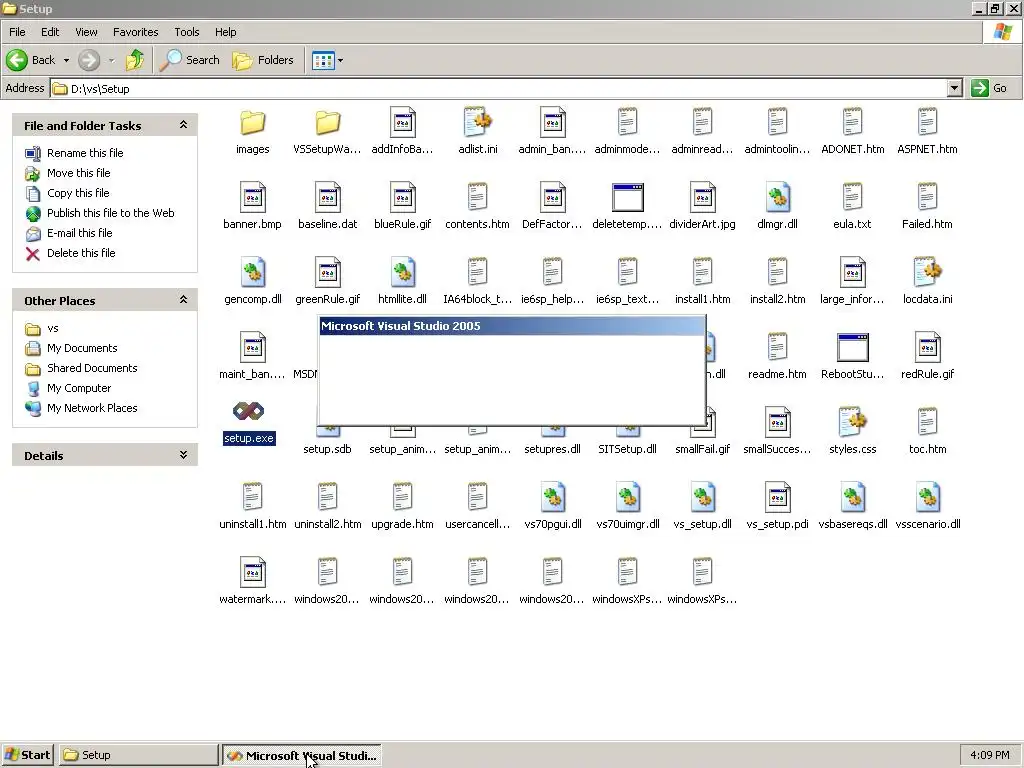Collapse the File and Folder Tasks panel

(x=184, y=125)
